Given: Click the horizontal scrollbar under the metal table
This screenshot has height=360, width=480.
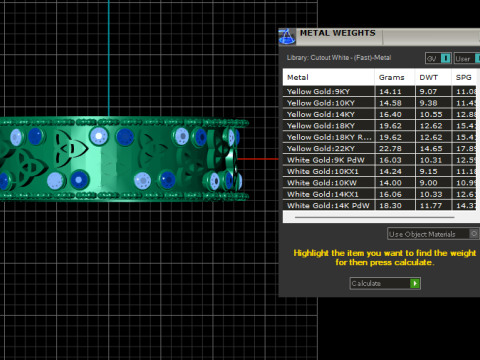Looking at the screenshot, I should (374, 217).
